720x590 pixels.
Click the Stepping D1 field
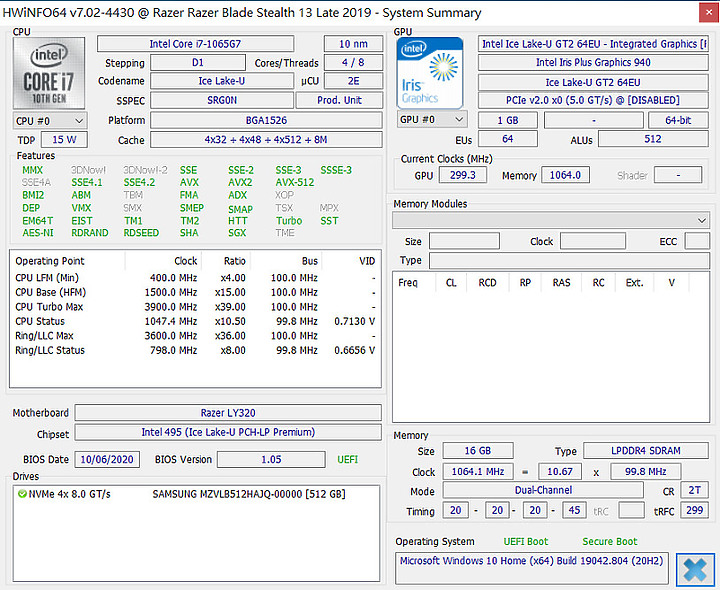(x=198, y=62)
